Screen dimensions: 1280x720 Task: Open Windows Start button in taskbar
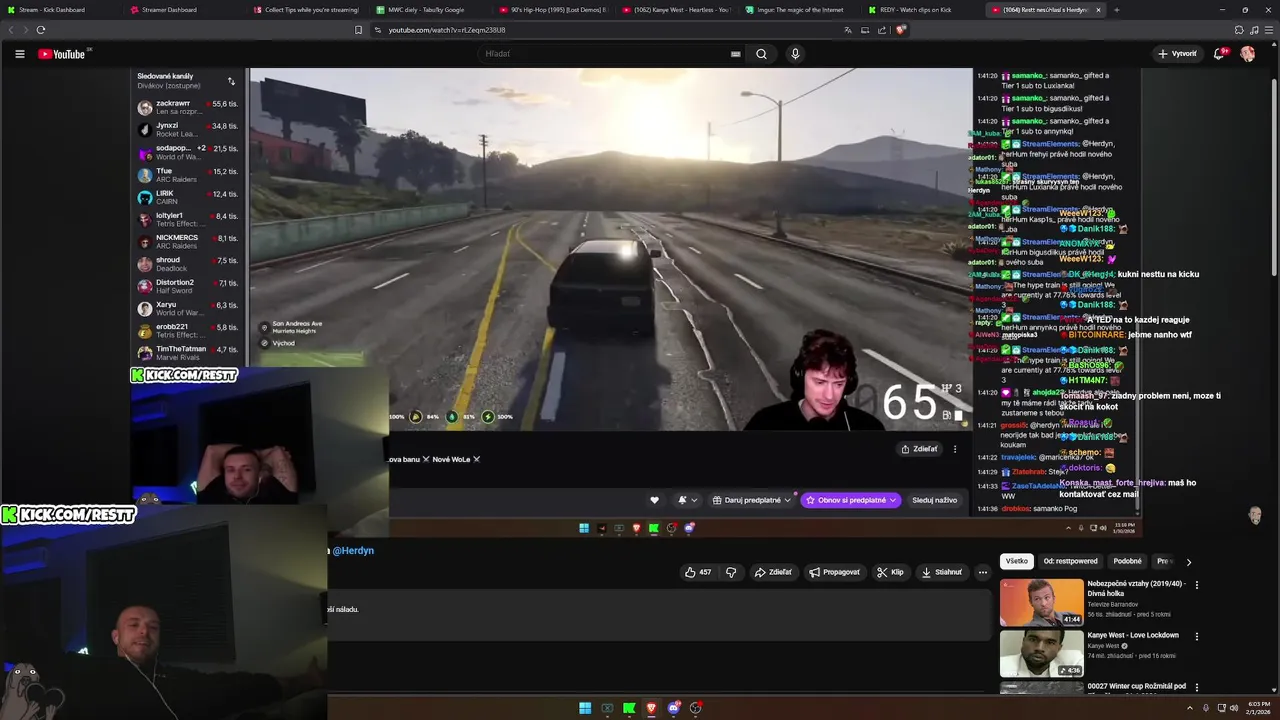[585, 708]
